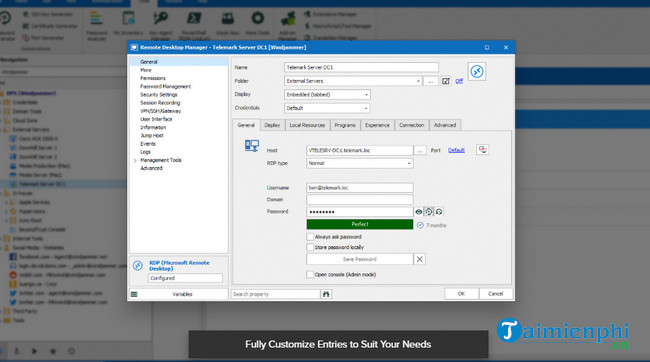Enable Open console (Admin mode) checkbox
The width and height of the screenshot is (650, 362).
pos(310,275)
